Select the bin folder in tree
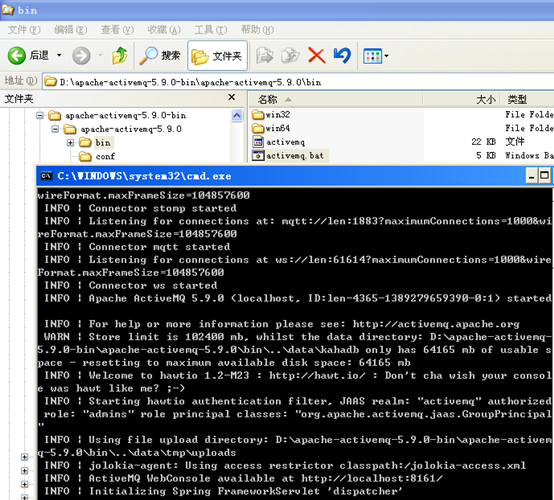The height and width of the screenshot is (500, 554). pos(103,143)
